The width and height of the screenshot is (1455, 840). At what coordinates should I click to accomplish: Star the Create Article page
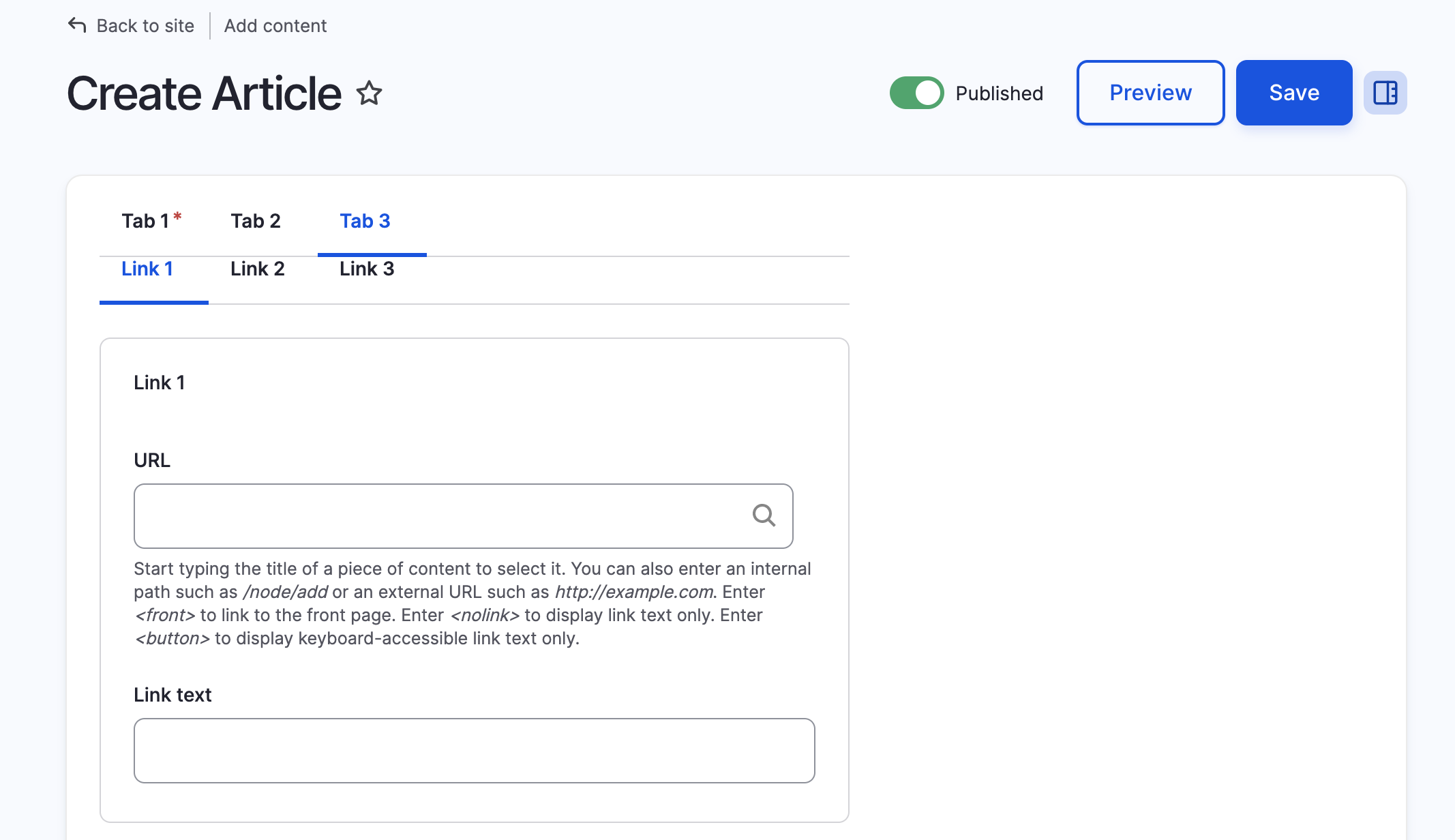369,93
